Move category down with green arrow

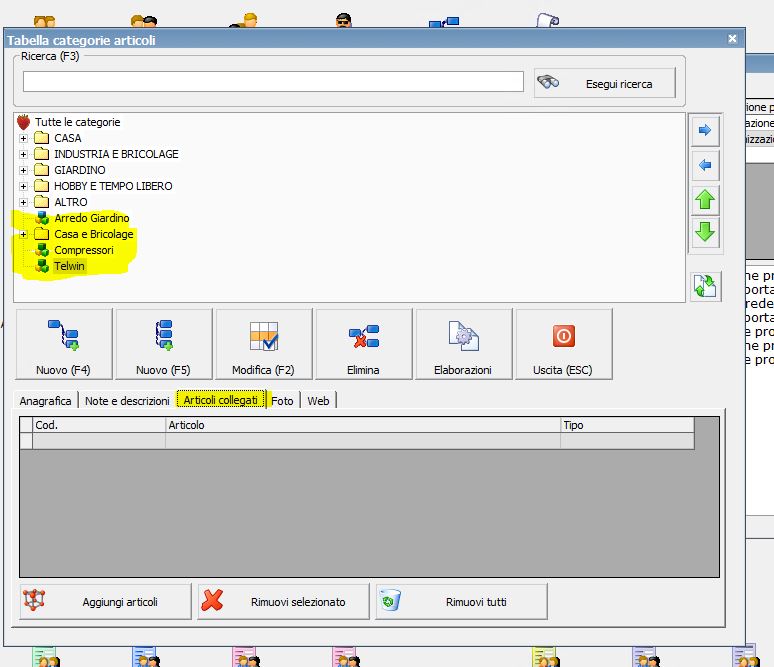pyautogui.click(x=705, y=232)
